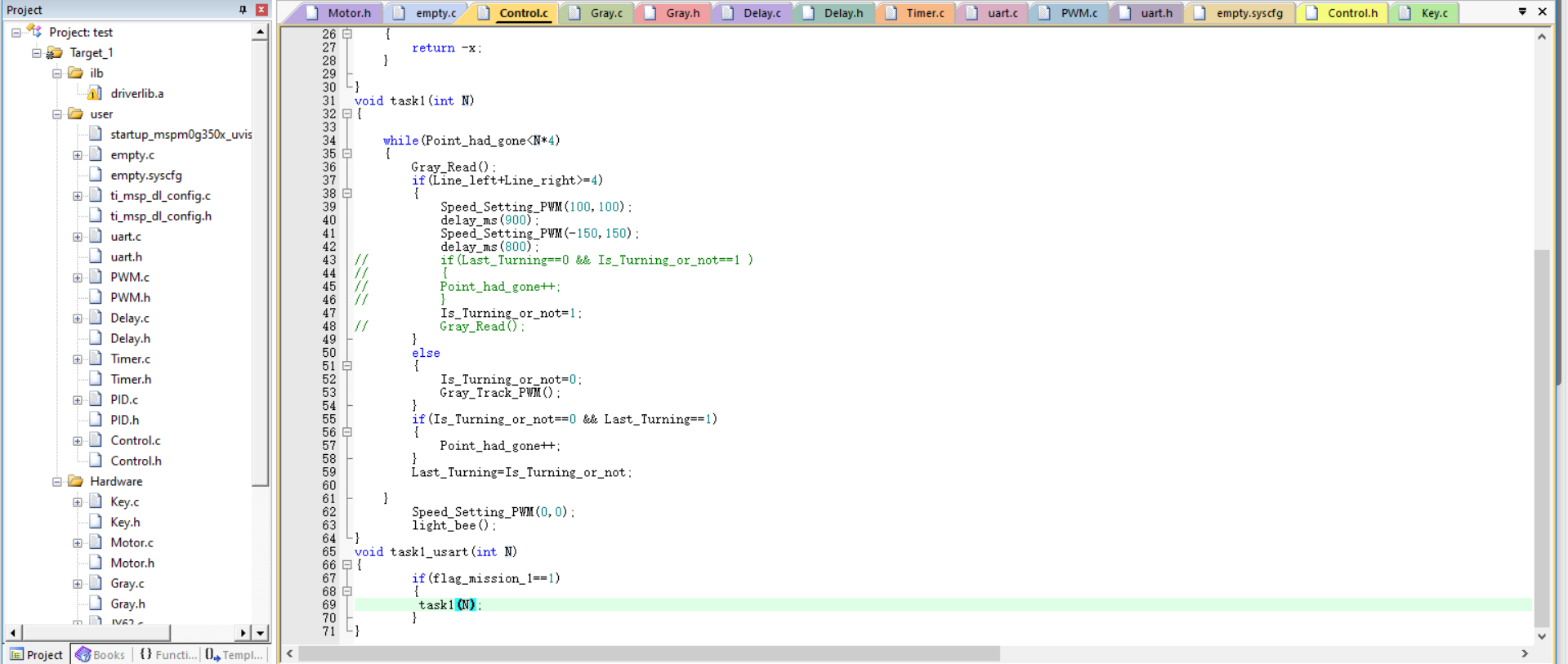Expand the Delay.c file node
The image size is (1568, 664).
pos(78,319)
